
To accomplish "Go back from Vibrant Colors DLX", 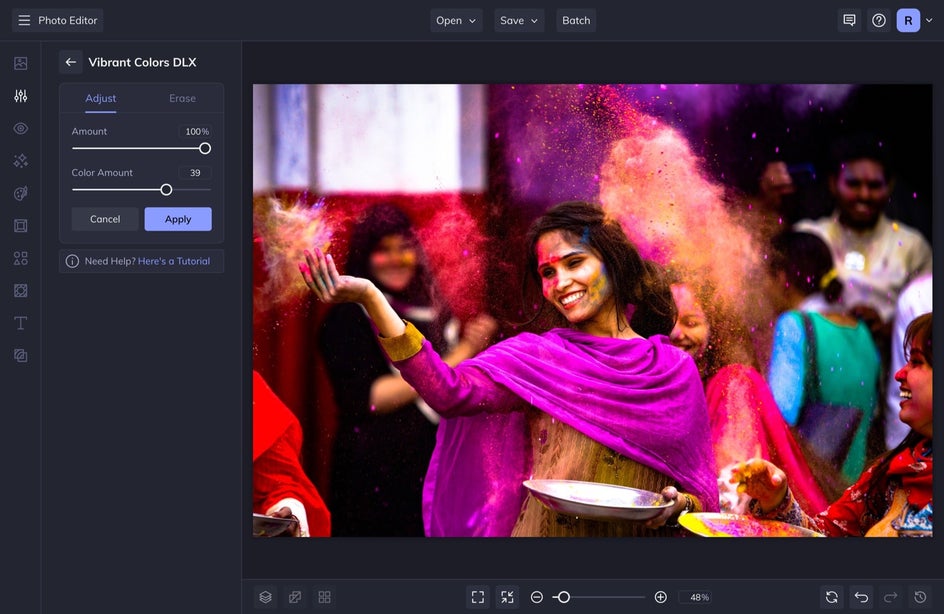I will point(70,62).
